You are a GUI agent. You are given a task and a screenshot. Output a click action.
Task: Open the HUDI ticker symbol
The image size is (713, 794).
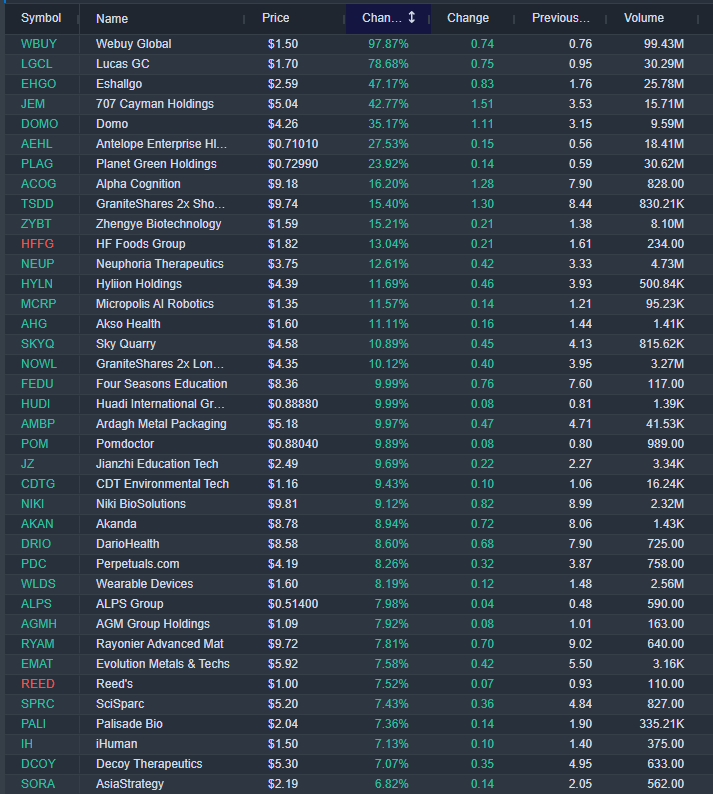pos(35,404)
